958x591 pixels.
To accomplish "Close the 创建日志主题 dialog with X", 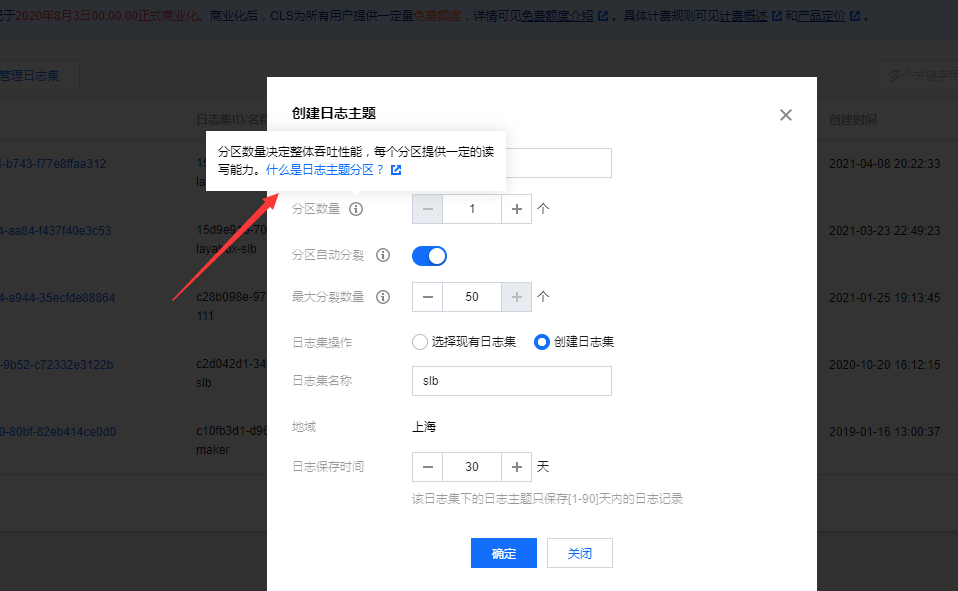I will (786, 115).
